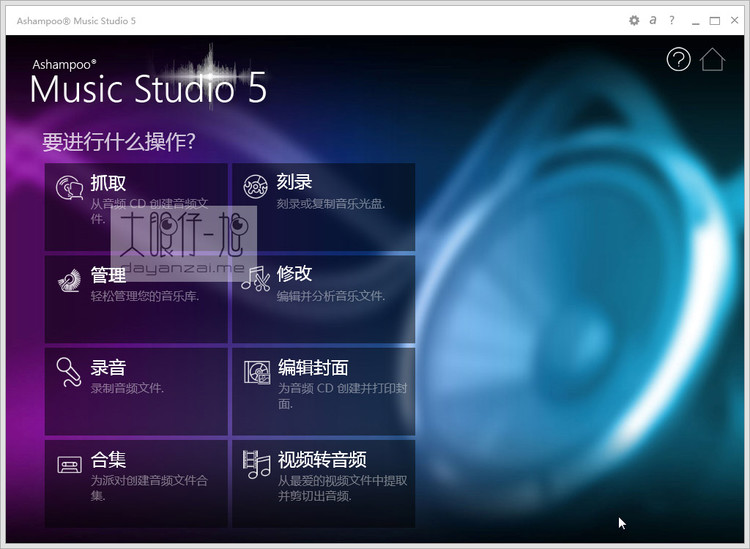750x549 pixels.
Task: Click description text 录制音频文件
Action: click(x=127, y=388)
